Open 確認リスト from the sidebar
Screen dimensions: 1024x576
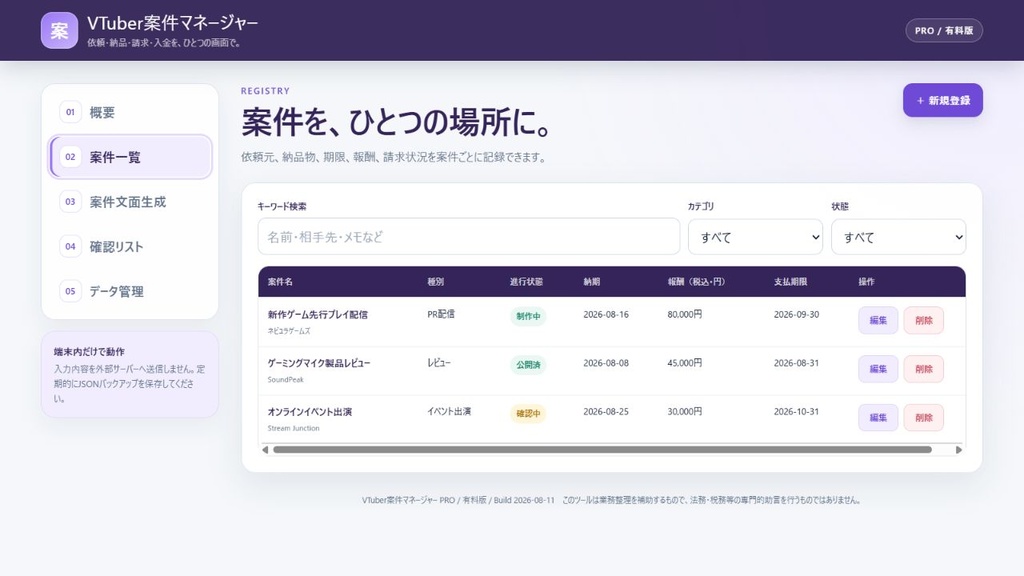pos(130,246)
